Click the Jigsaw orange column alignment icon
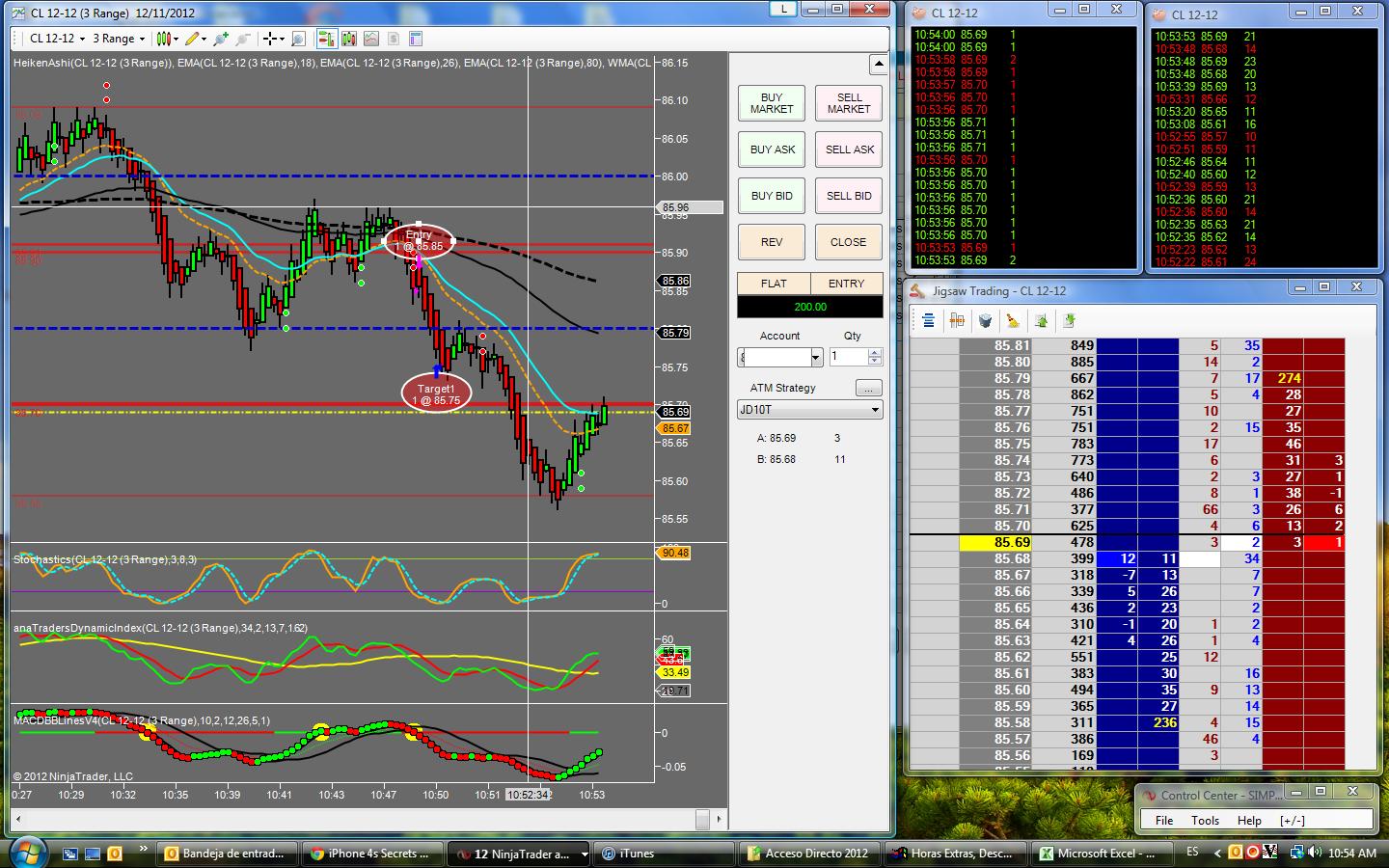Image resolution: width=1389 pixels, height=868 pixels. [957, 320]
